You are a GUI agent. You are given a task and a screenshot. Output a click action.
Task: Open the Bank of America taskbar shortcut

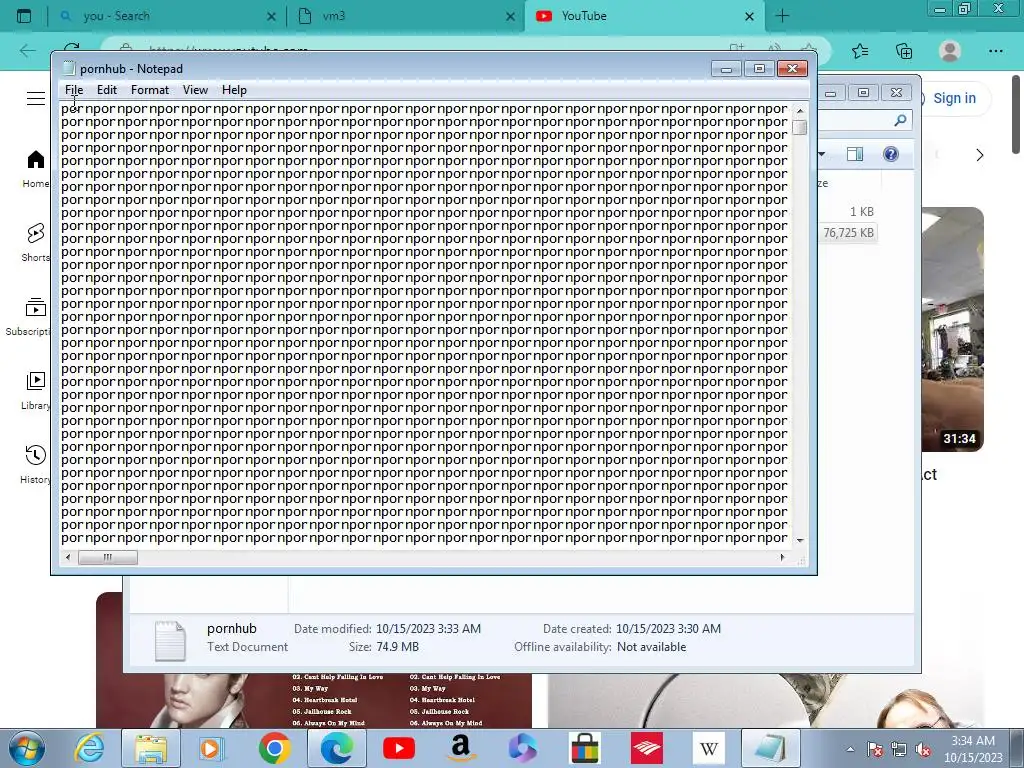[x=647, y=748]
